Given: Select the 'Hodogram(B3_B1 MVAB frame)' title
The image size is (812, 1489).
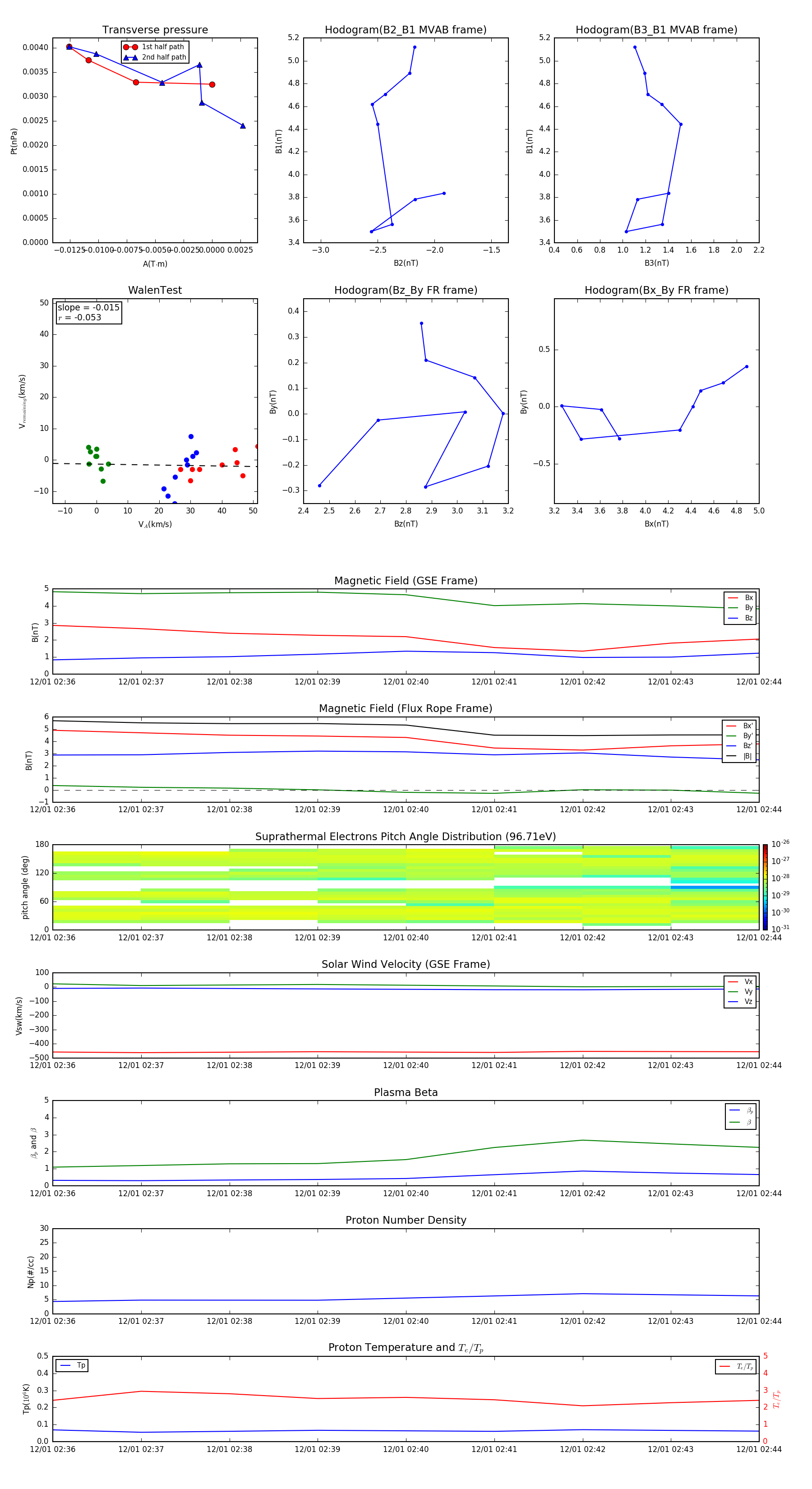Looking at the screenshot, I should (x=656, y=30).
